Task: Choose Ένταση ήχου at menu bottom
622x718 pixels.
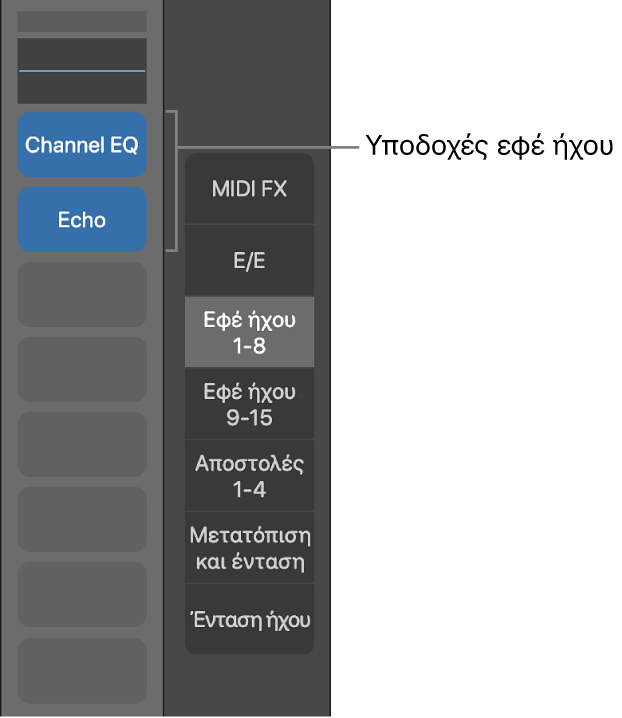Action: point(249,620)
